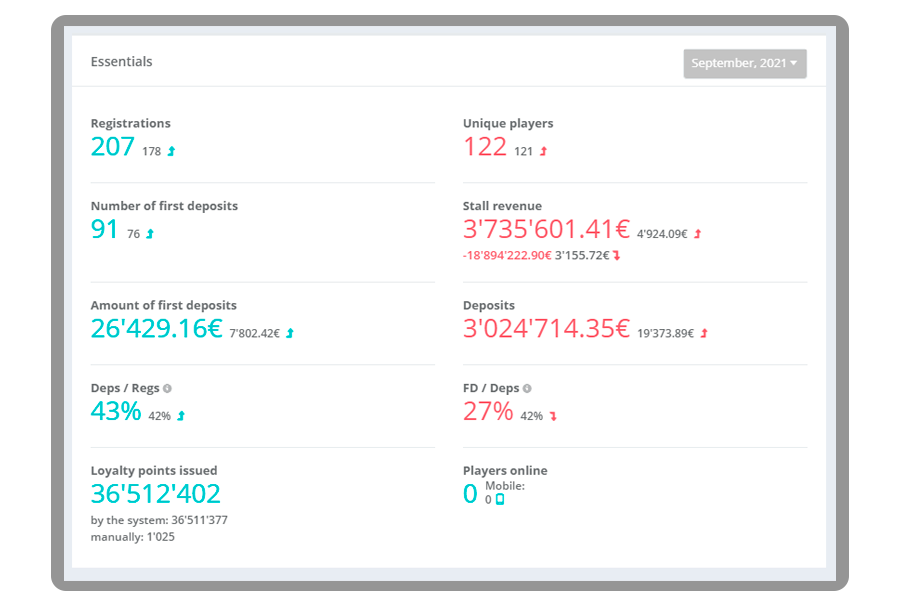Click the upward arrow next to Stall revenue
Viewport: 900px width, 600px height.
click(696, 233)
